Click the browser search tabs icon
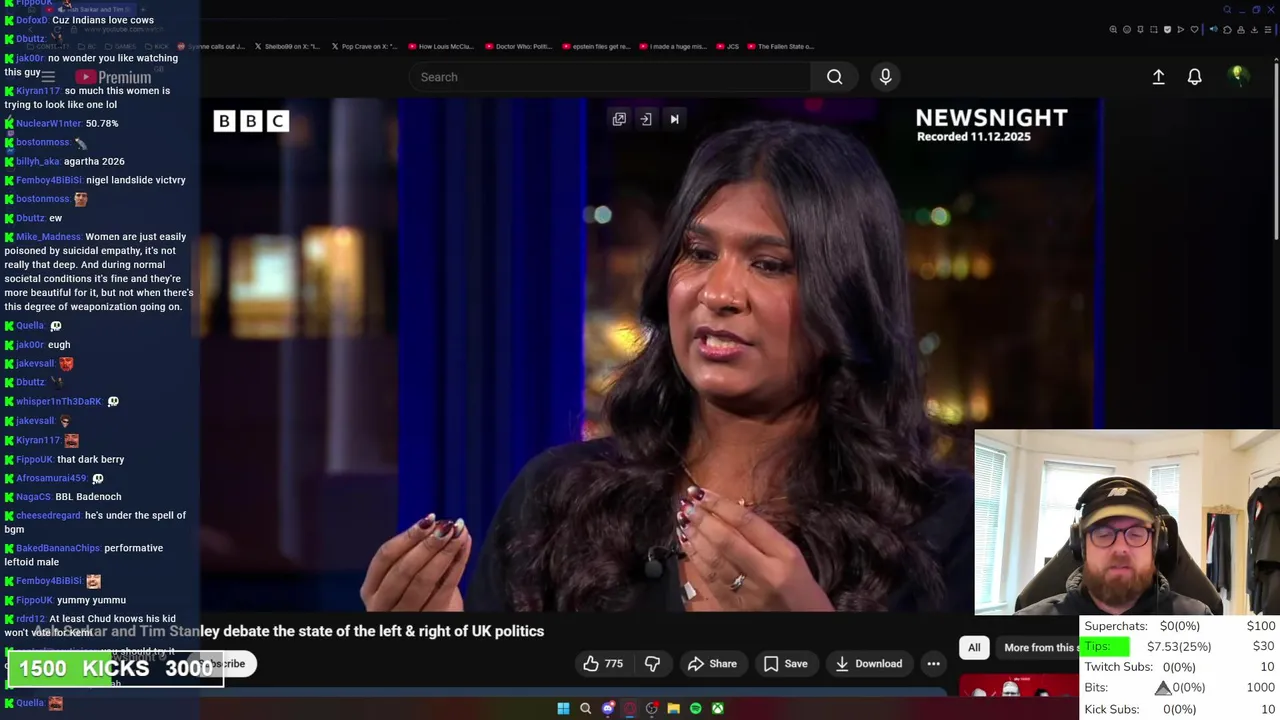 coord(1227,10)
